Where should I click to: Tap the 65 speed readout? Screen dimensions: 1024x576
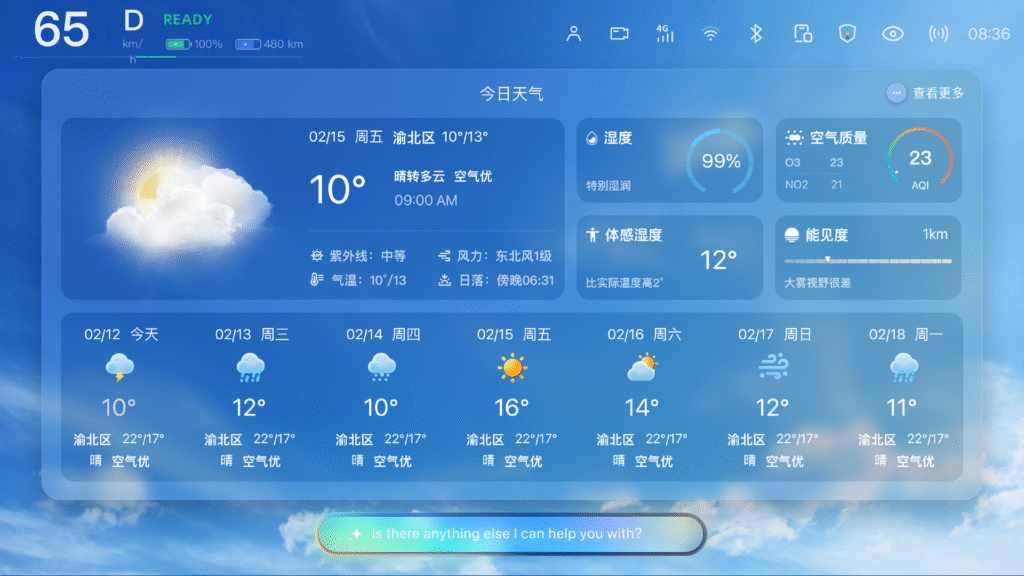[x=61, y=29]
